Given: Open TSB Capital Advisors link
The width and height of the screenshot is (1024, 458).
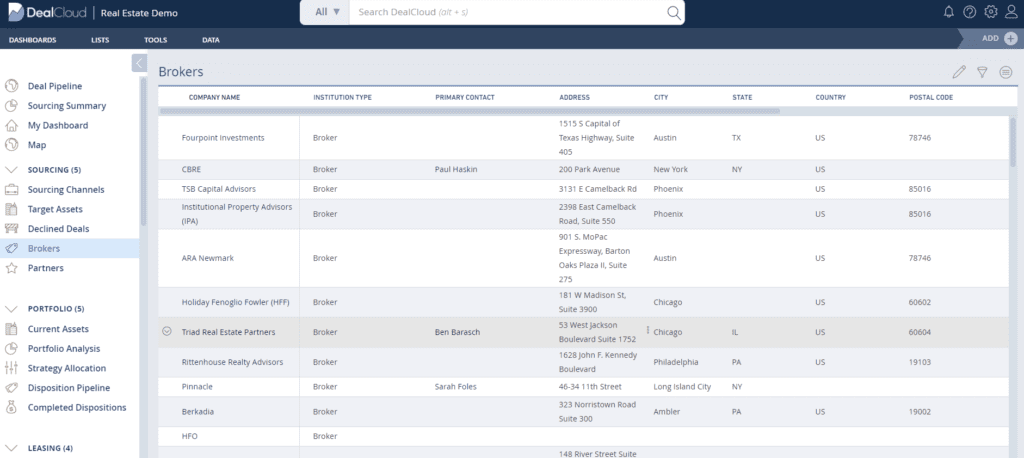Looking at the screenshot, I should click(x=218, y=189).
